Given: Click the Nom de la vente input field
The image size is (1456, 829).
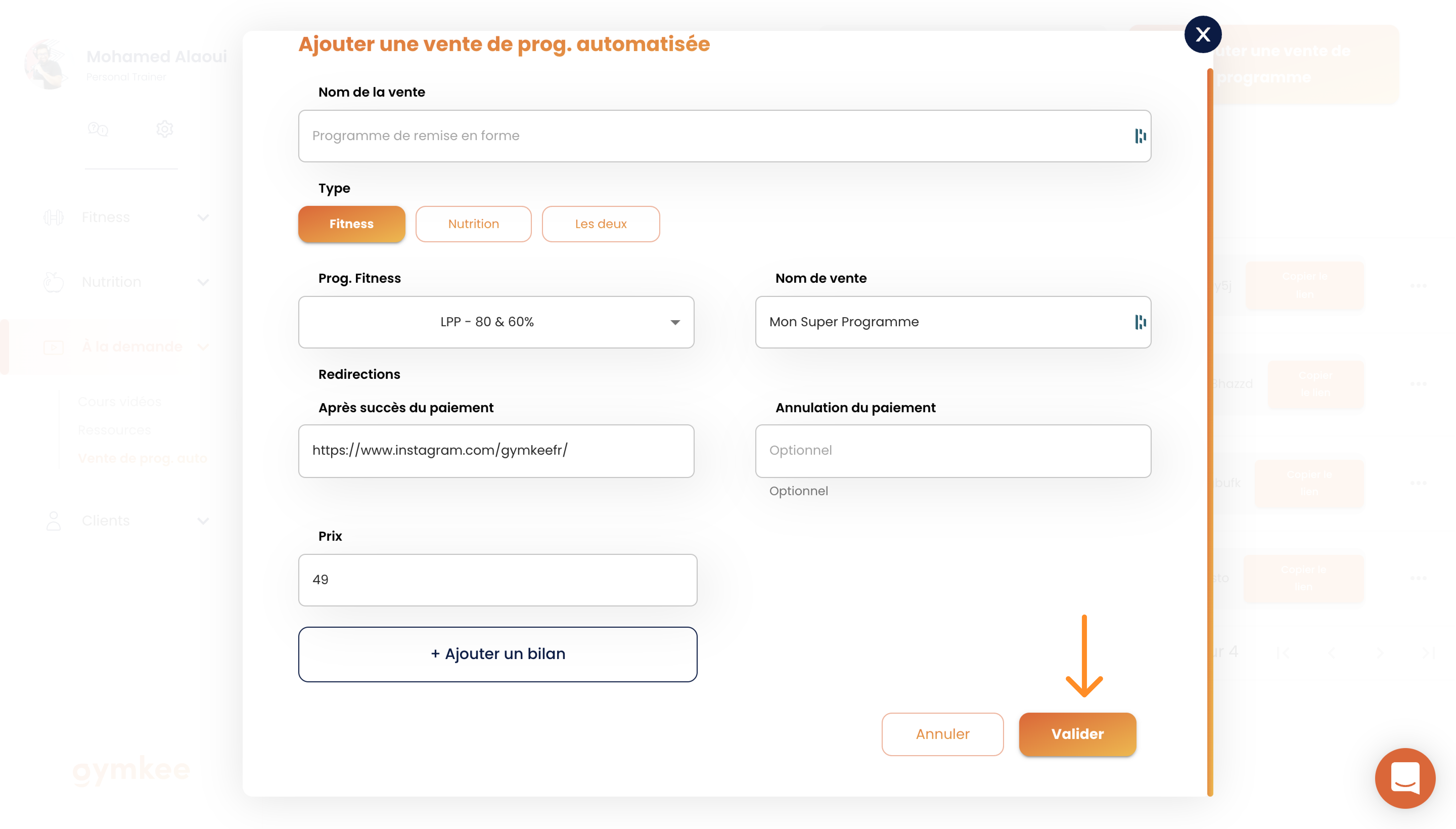Looking at the screenshot, I should tap(724, 136).
